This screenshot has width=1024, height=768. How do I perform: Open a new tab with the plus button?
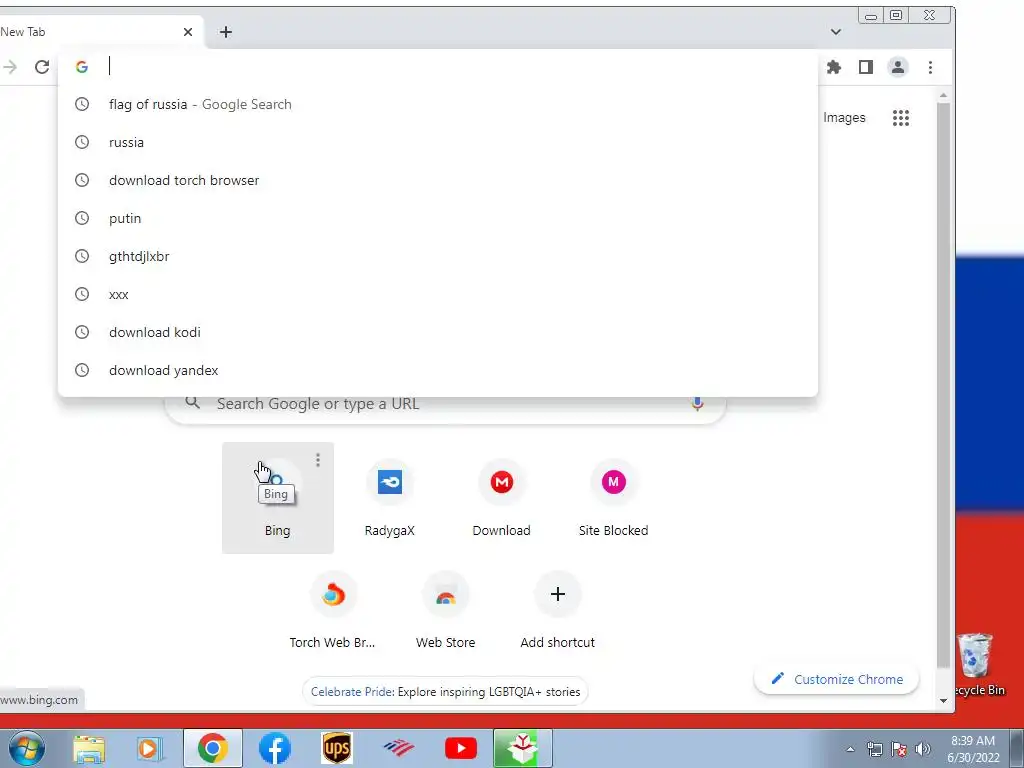(226, 32)
